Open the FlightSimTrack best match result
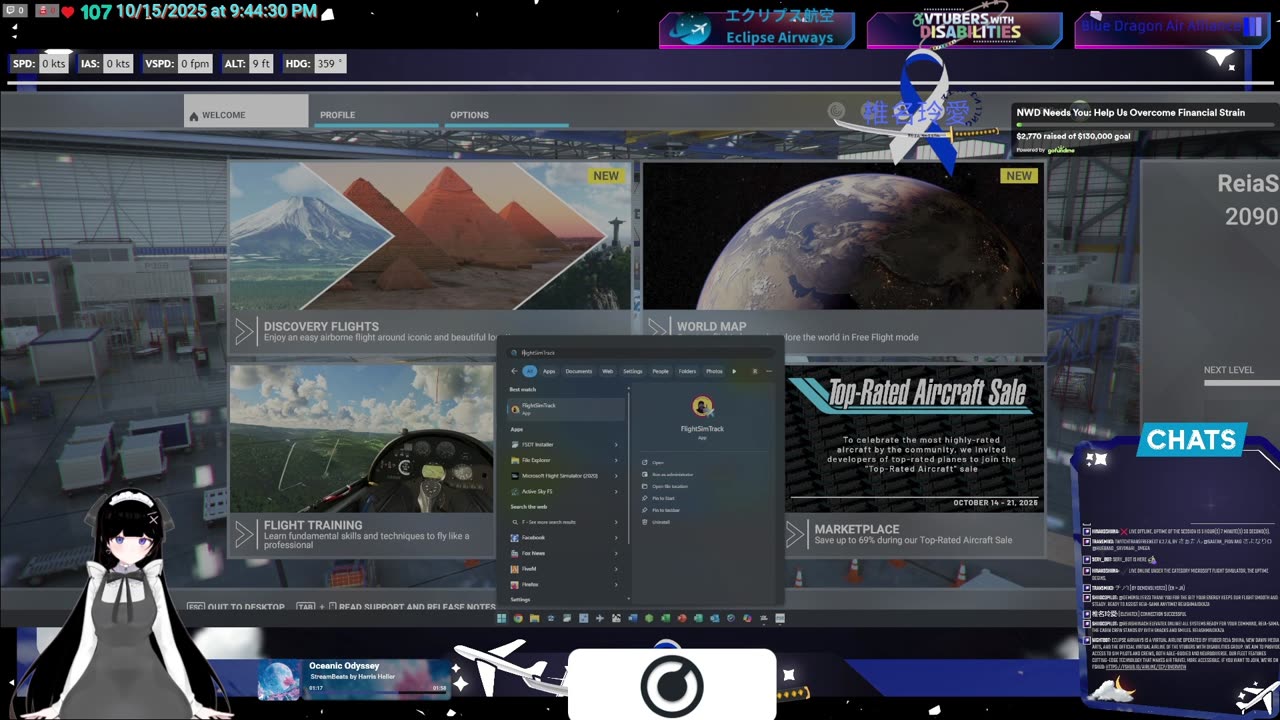Image resolution: width=1280 pixels, height=720 pixels. point(567,409)
